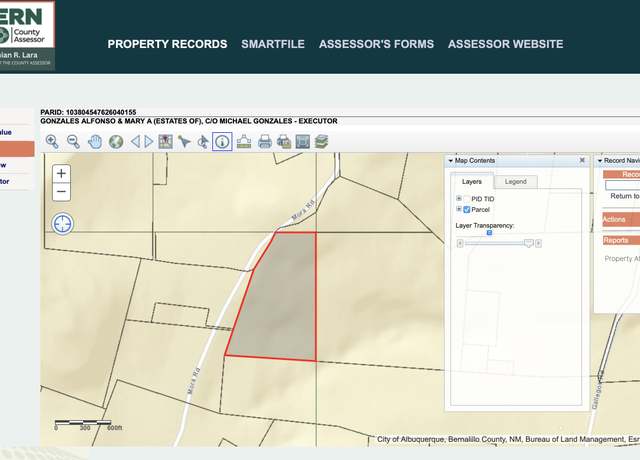Activate the Identify info tool
Image resolution: width=640 pixels, height=460 pixels.
(x=222, y=142)
